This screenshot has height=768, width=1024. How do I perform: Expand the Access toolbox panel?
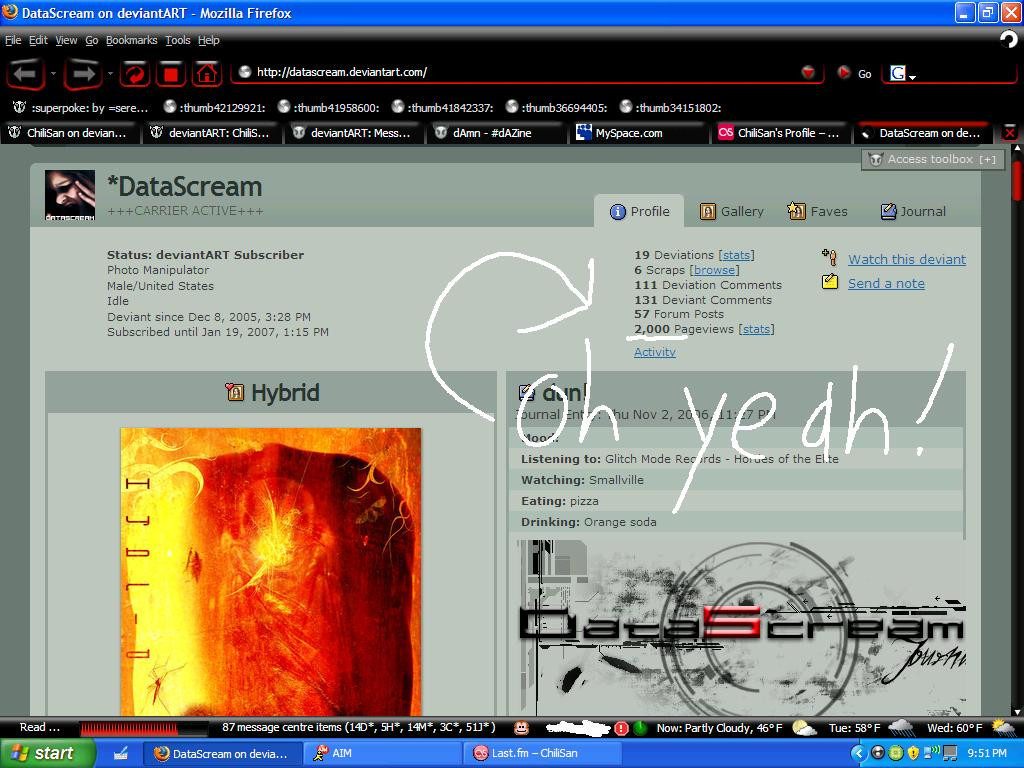tap(933, 159)
